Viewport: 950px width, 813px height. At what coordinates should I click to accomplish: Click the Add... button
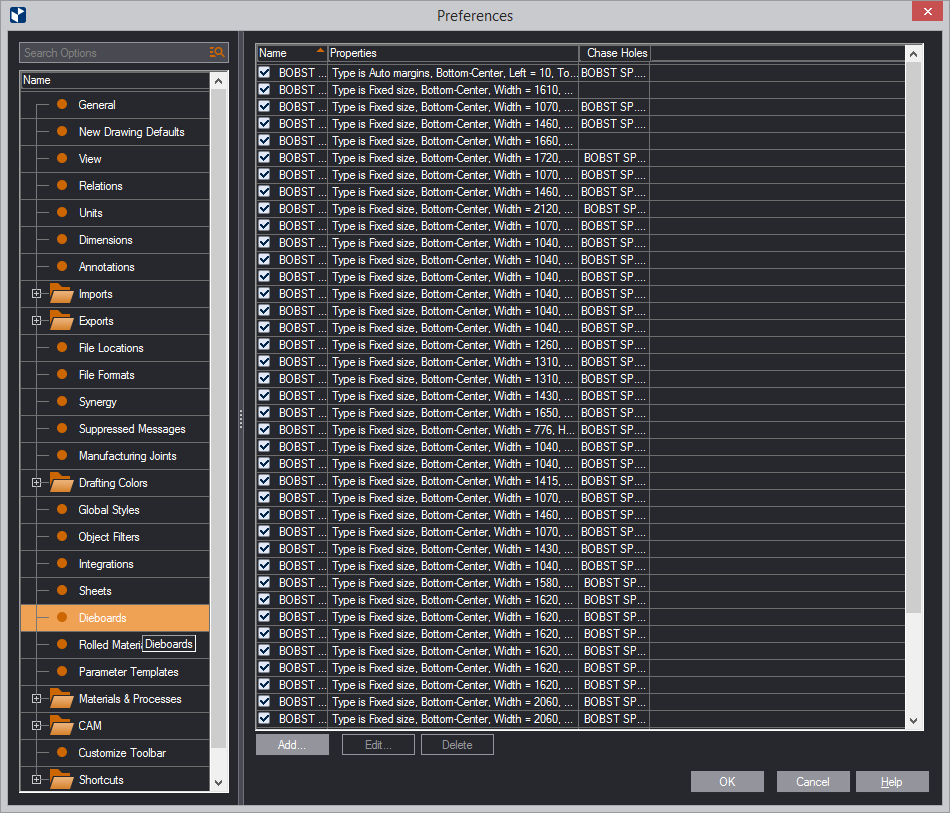click(292, 745)
